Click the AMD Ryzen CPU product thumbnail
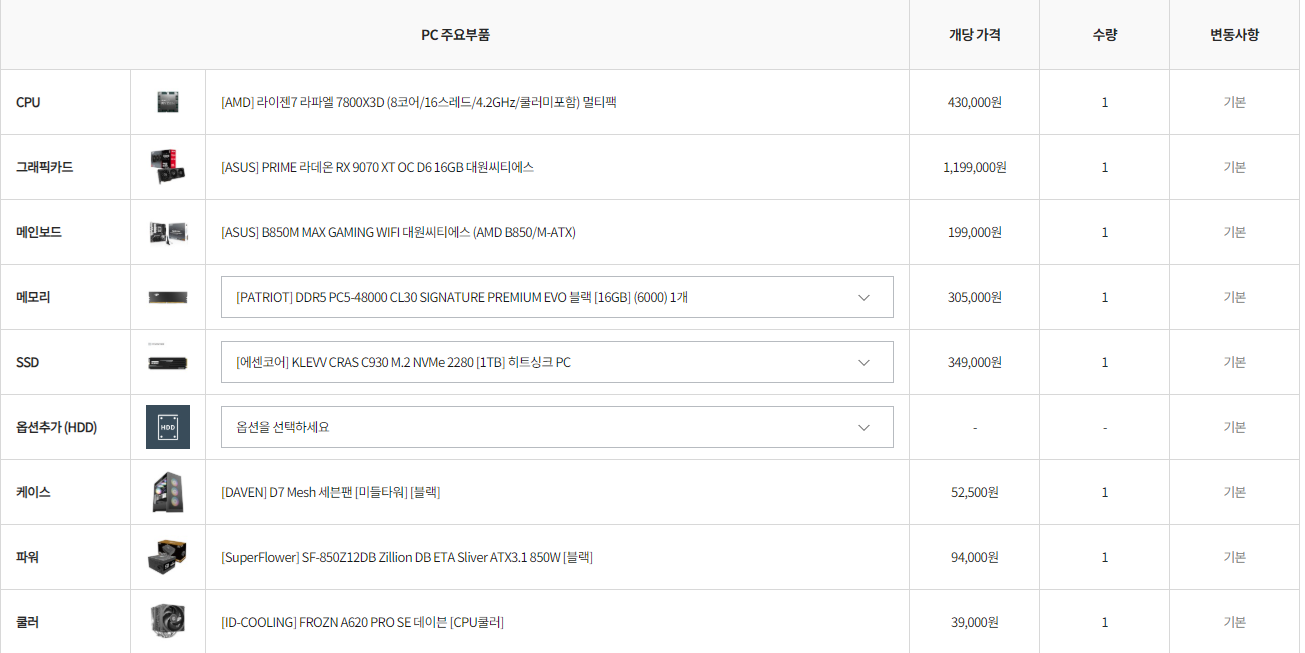 [167, 102]
